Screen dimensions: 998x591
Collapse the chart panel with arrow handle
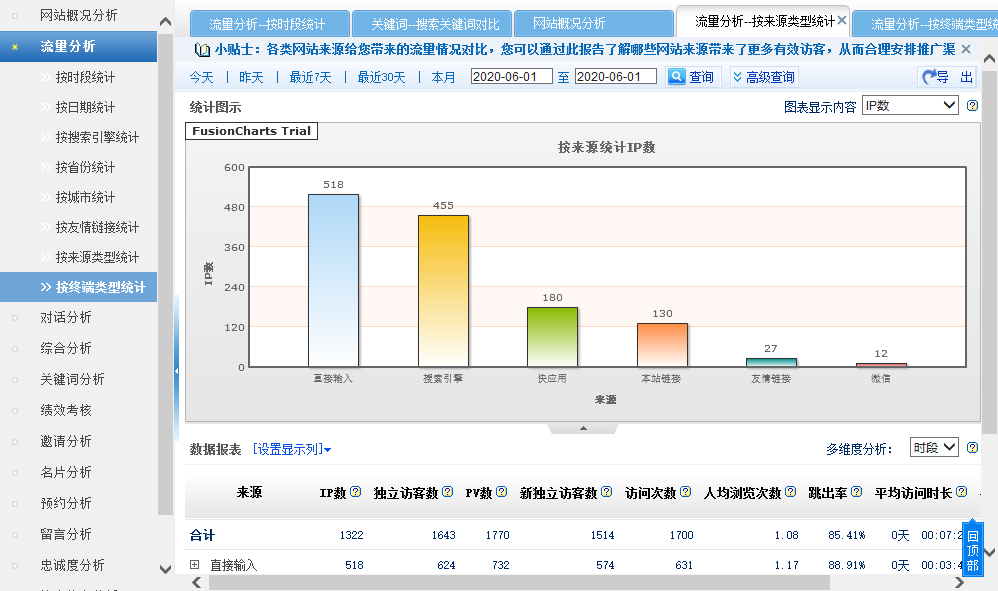[x=584, y=428]
